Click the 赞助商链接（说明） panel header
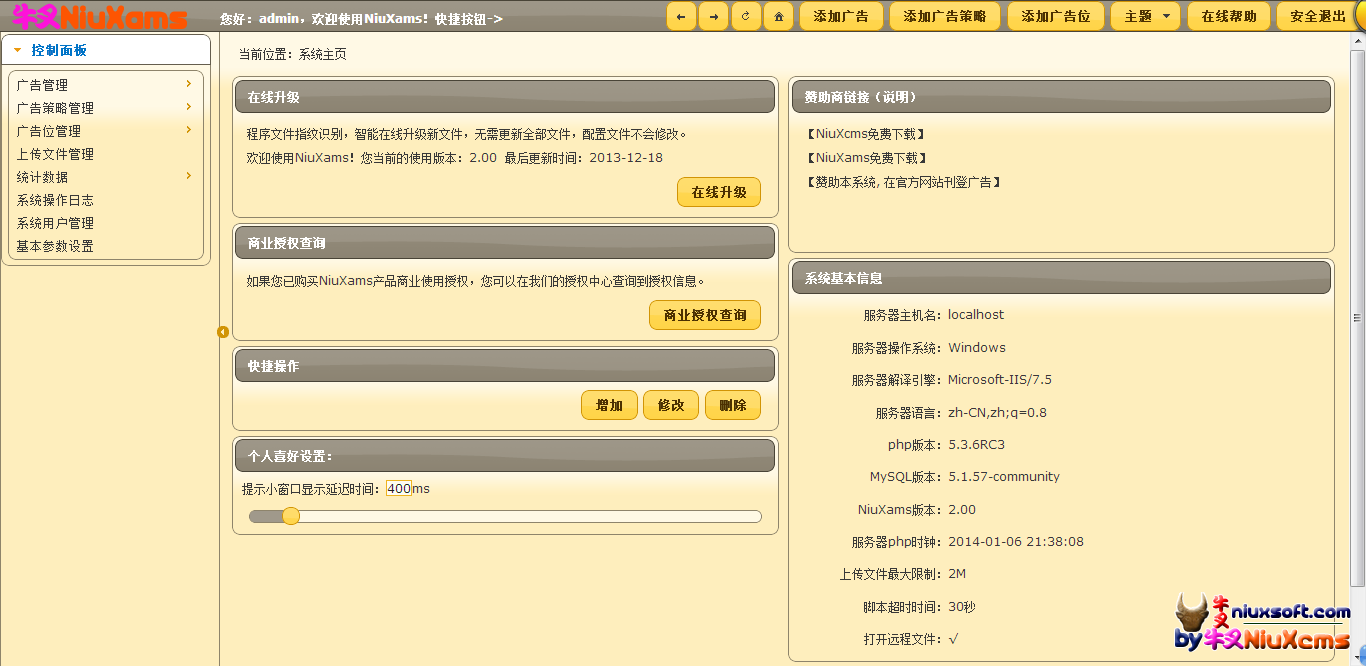 1061,97
